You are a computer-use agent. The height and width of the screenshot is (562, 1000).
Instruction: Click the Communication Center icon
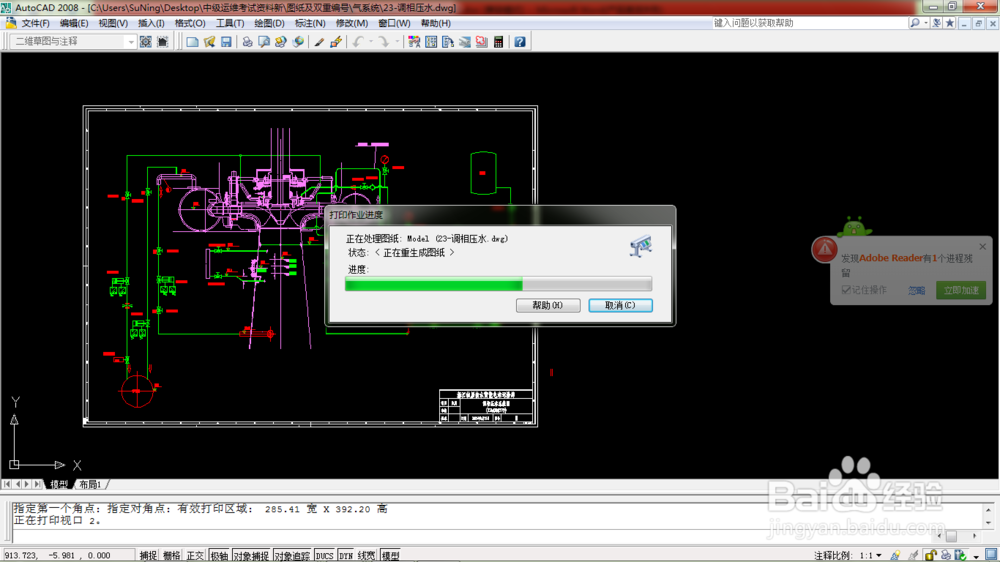tap(936, 23)
